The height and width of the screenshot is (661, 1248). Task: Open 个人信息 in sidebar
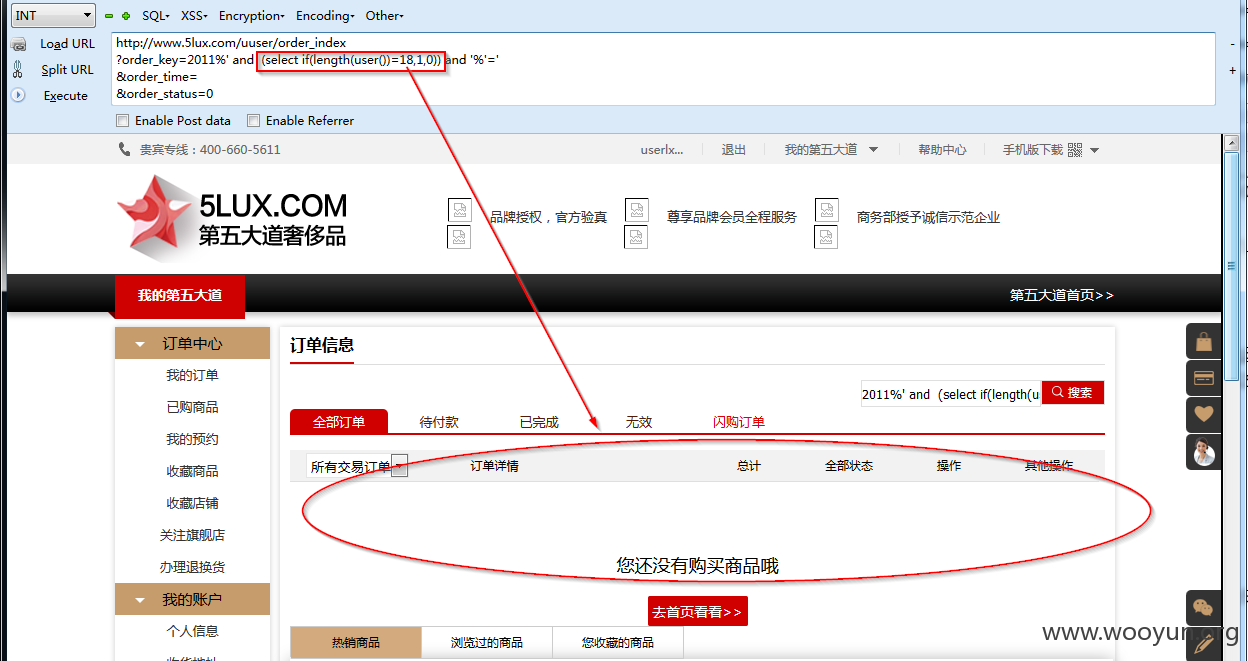[x=192, y=631]
